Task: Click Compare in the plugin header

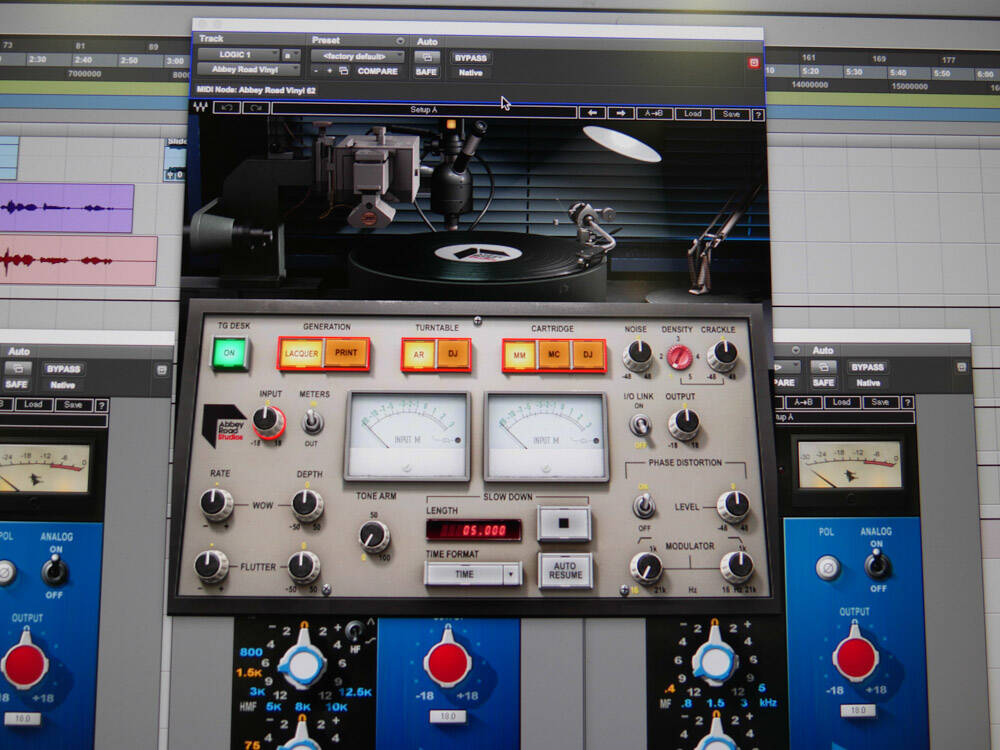Action: point(378,71)
